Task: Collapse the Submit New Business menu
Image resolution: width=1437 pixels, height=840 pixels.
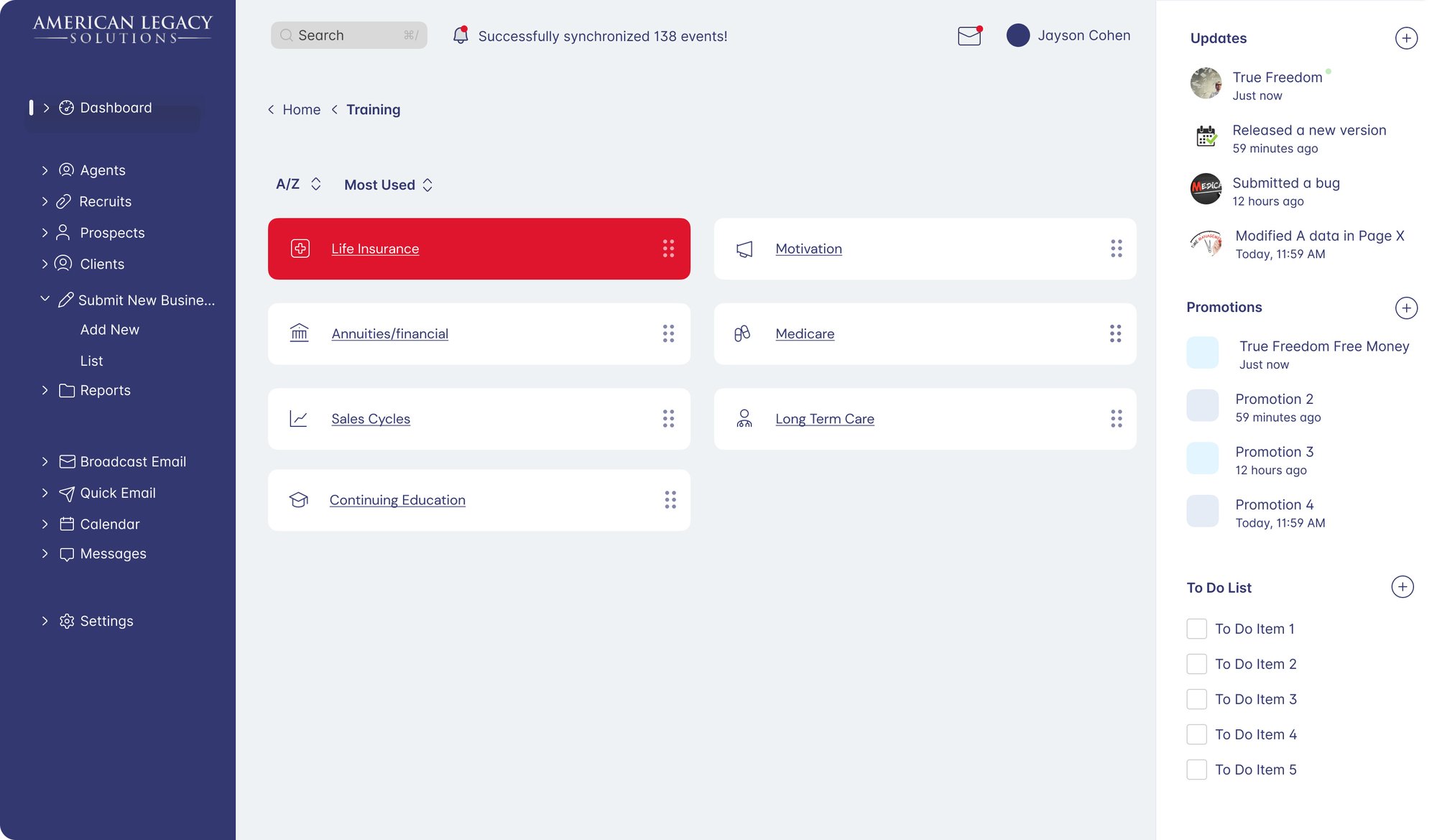Action: (45, 300)
